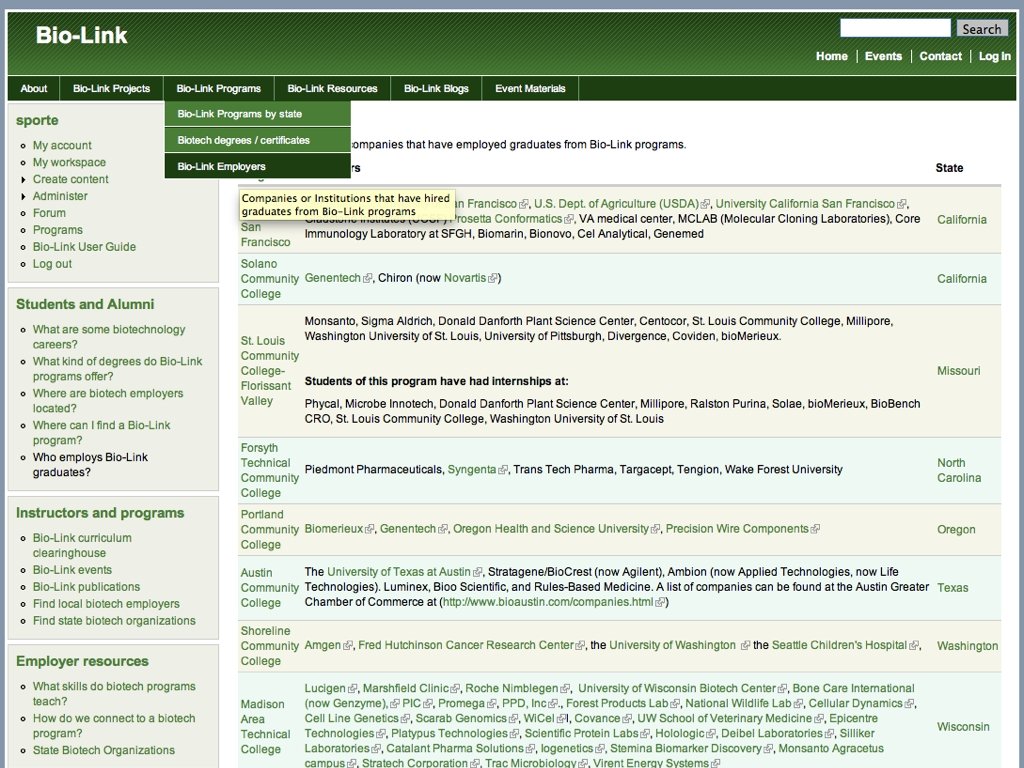The width and height of the screenshot is (1024, 768).
Task: Open Austin Community College link
Action: tap(269, 588)
